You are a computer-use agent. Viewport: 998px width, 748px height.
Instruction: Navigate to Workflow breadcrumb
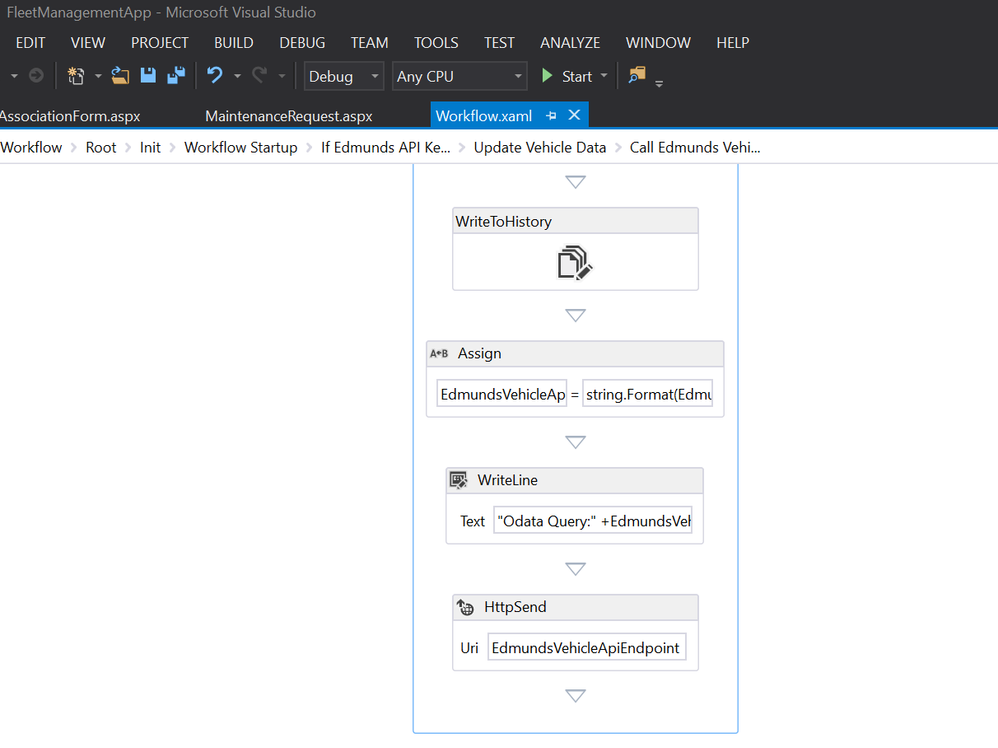click(31, 148)
